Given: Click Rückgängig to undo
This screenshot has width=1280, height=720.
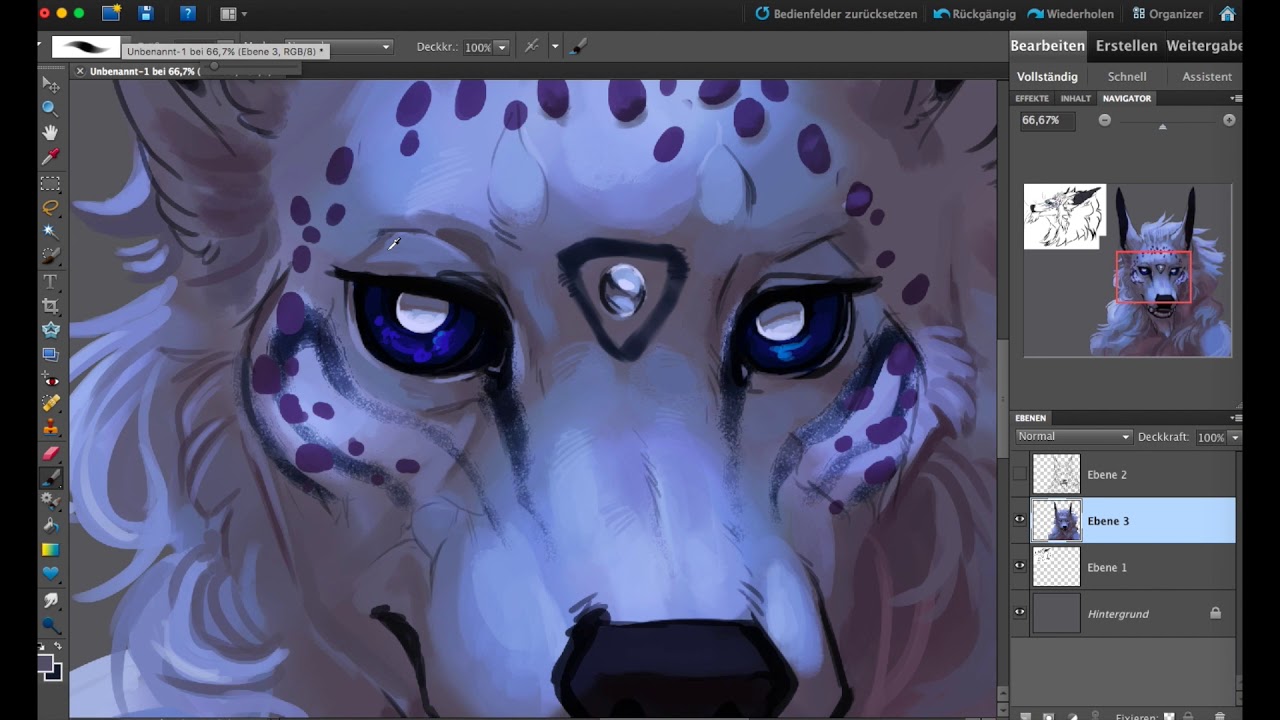Looking at the screenshot, I should click(x=974, y=14).
